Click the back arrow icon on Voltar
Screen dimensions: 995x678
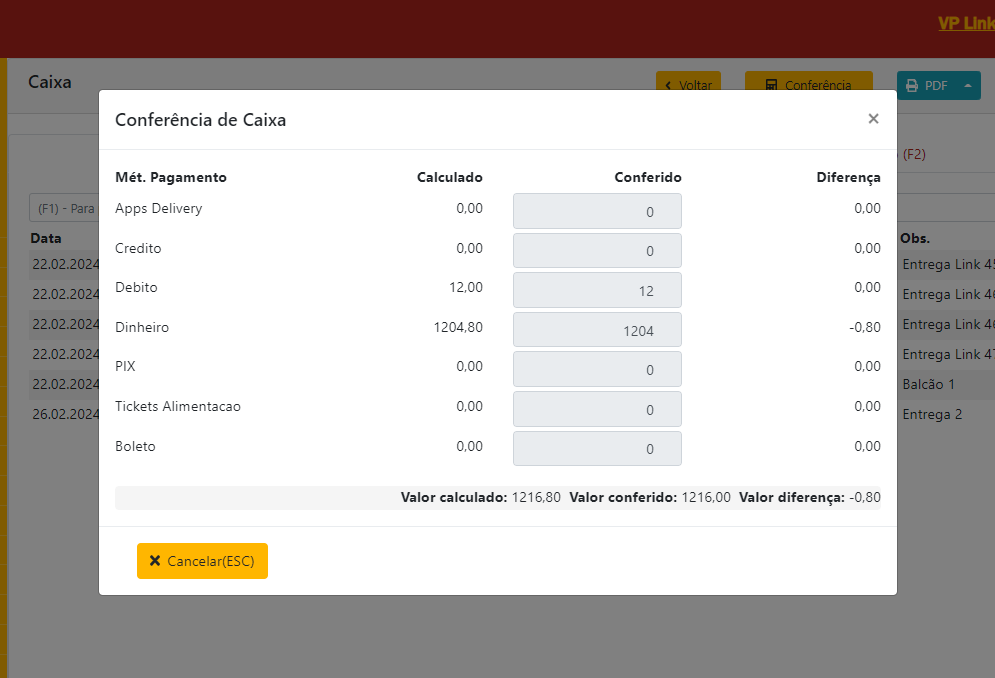tap(668, 86)
